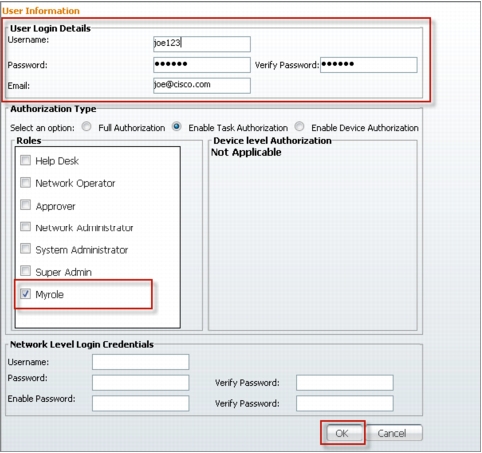
Task: Select Enable Device Authorization radio button
Action: [x=299, y=127]
